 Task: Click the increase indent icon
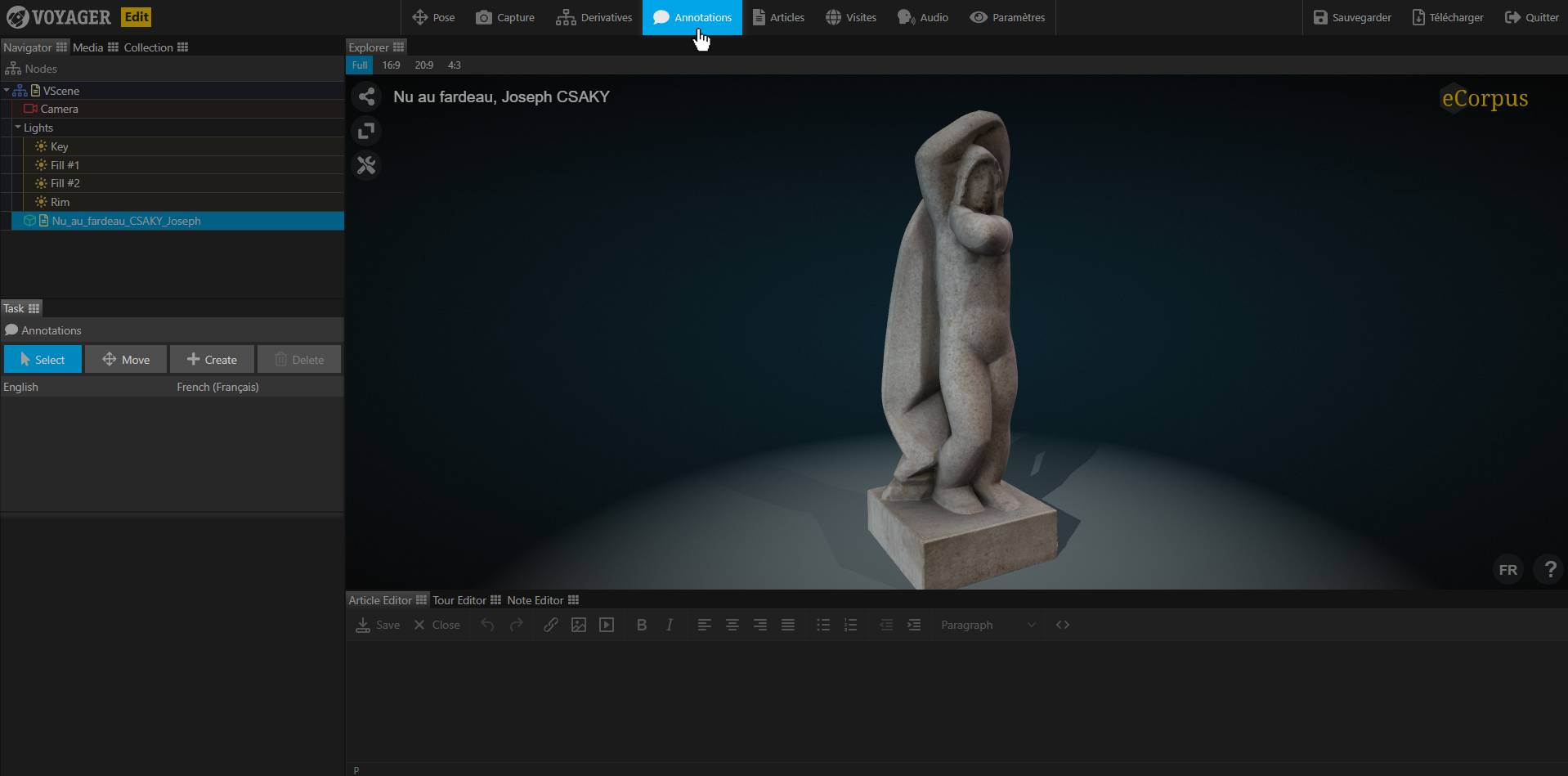click(x=914, y=625)
